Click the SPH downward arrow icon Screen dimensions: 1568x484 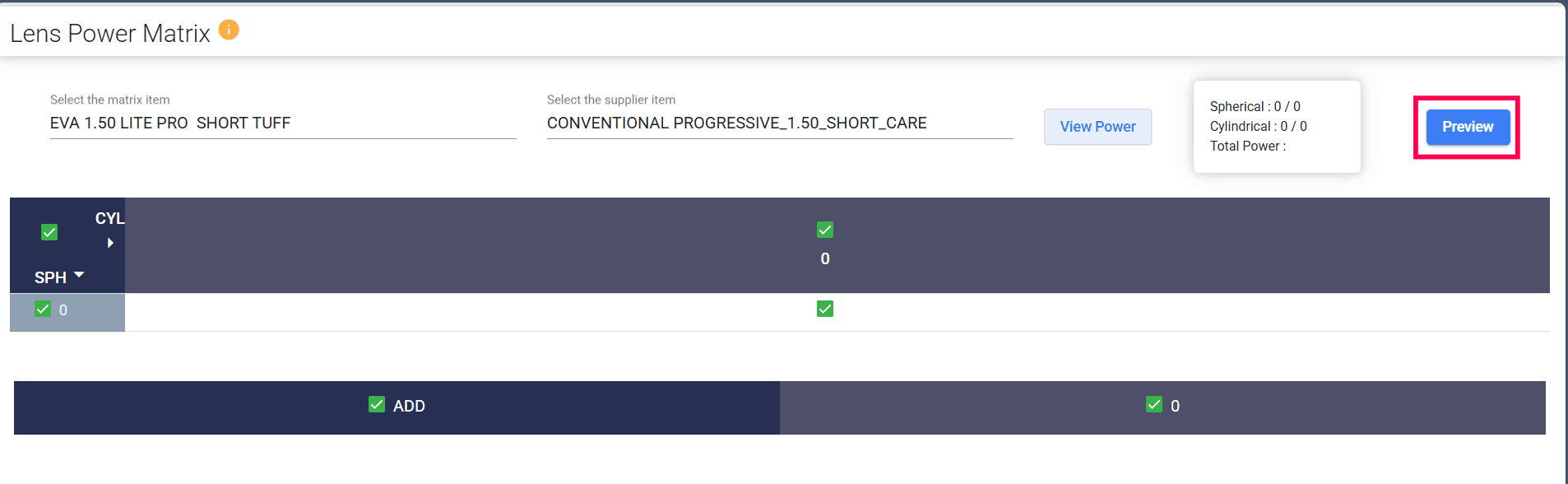(x=79, y=275)
